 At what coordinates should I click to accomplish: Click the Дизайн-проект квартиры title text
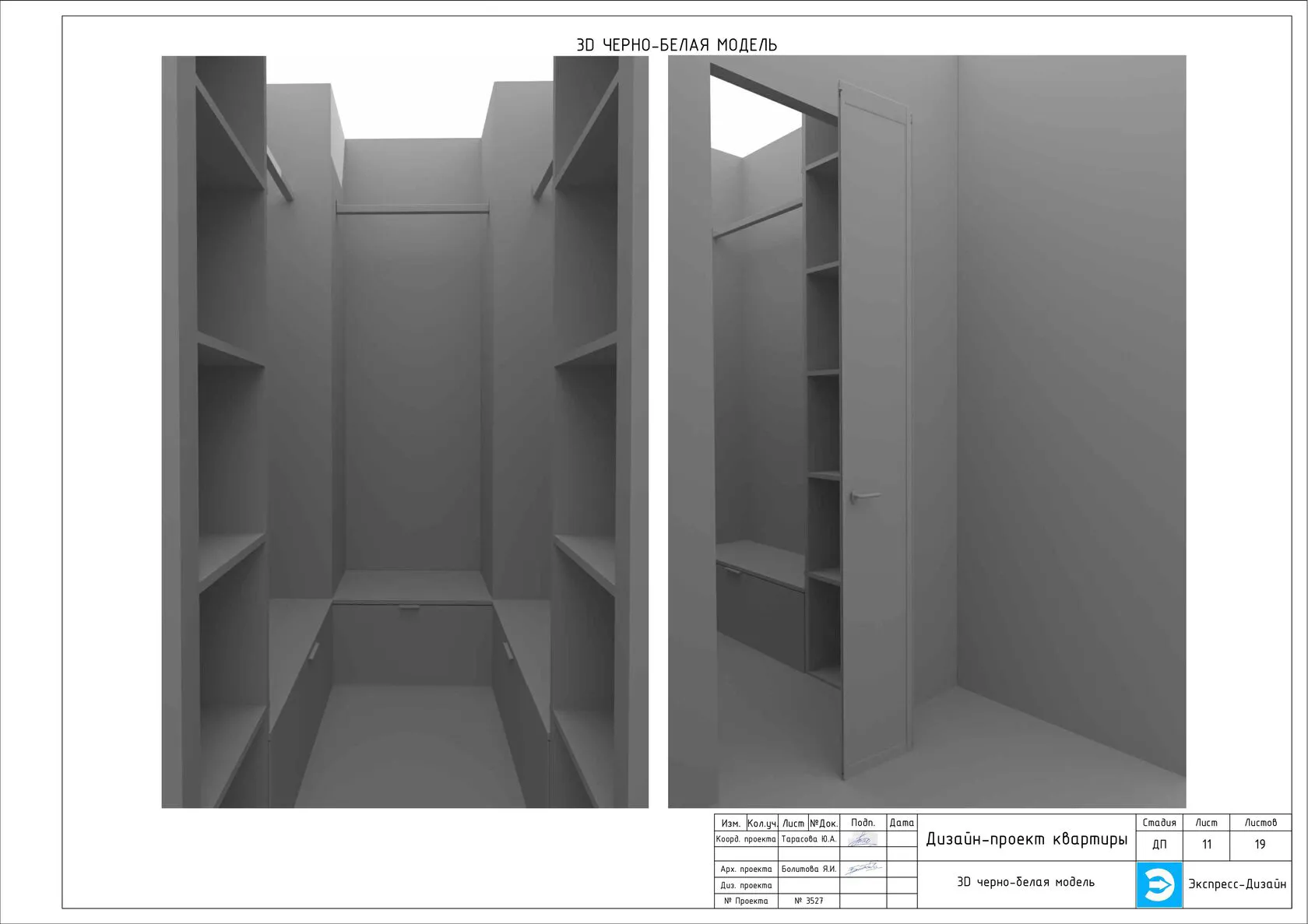point(1026,839)
